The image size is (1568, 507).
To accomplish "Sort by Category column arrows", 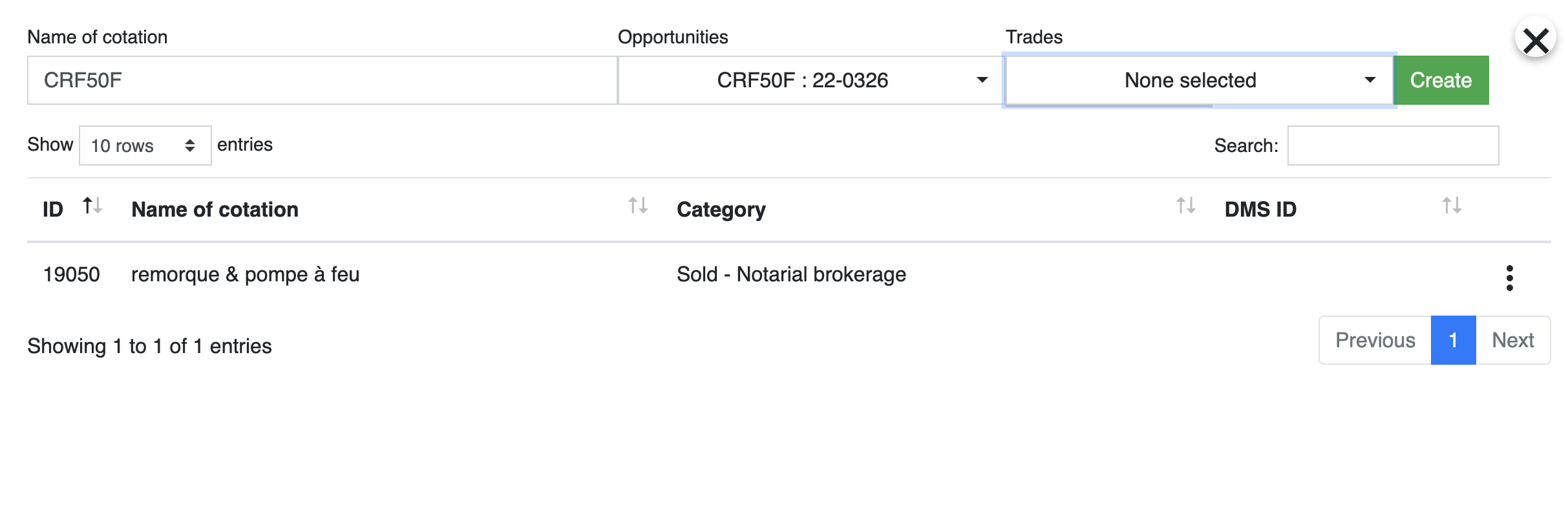I will pos(1185,206).
